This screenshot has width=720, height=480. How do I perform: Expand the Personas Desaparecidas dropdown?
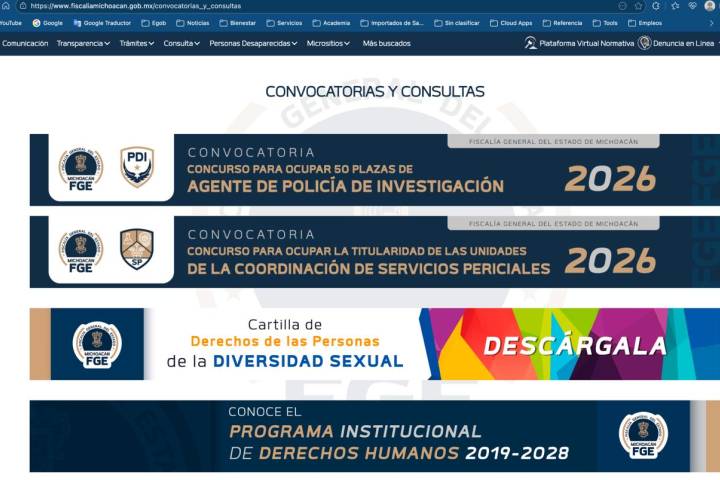[x=253, y=44]
